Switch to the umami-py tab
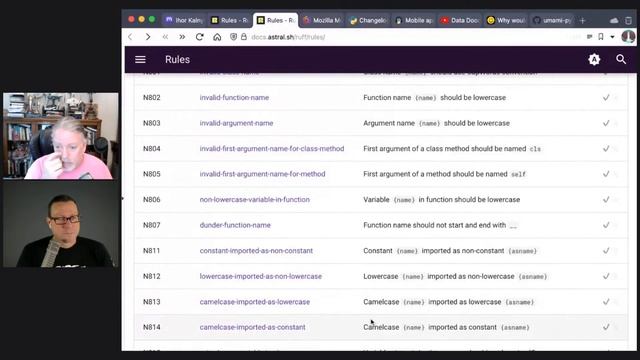This screenshot has width=640, height=360. click(553, 20)
